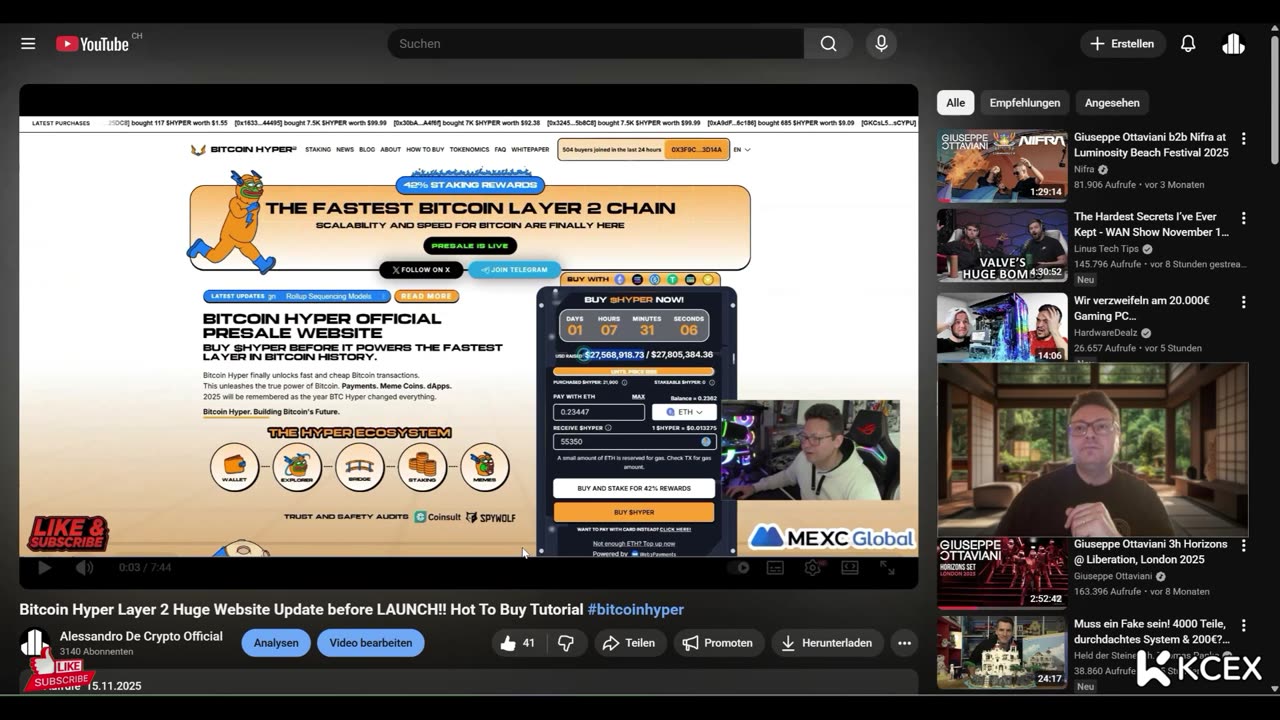Open the WAN Show video thumbnail

[x=1002, y=247]
